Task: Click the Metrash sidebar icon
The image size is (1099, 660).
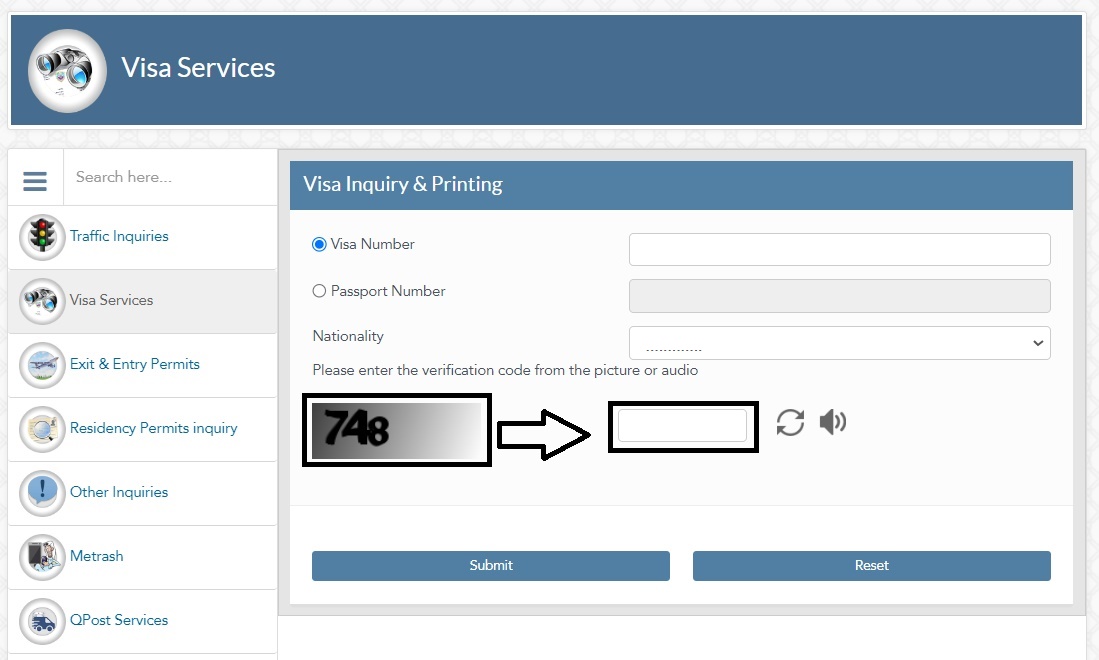Action: [42, 557]
